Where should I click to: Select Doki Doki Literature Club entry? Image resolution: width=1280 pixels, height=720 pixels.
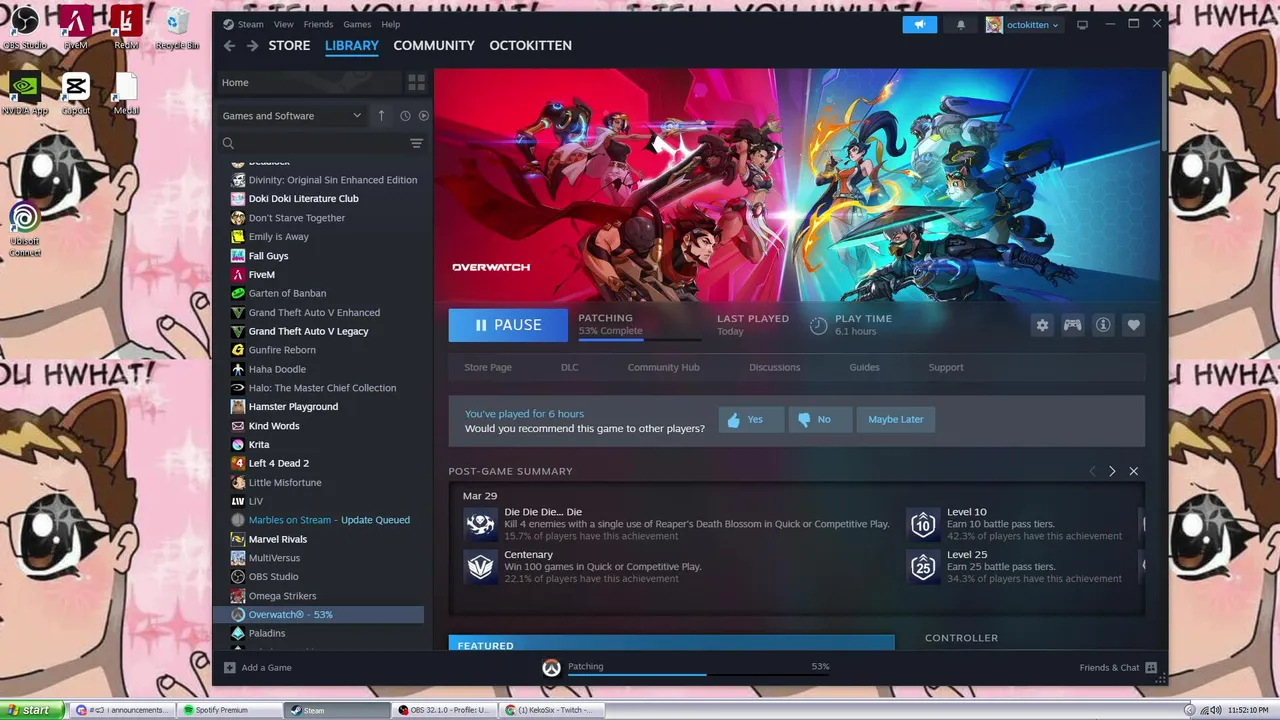(x=319, y=199)
